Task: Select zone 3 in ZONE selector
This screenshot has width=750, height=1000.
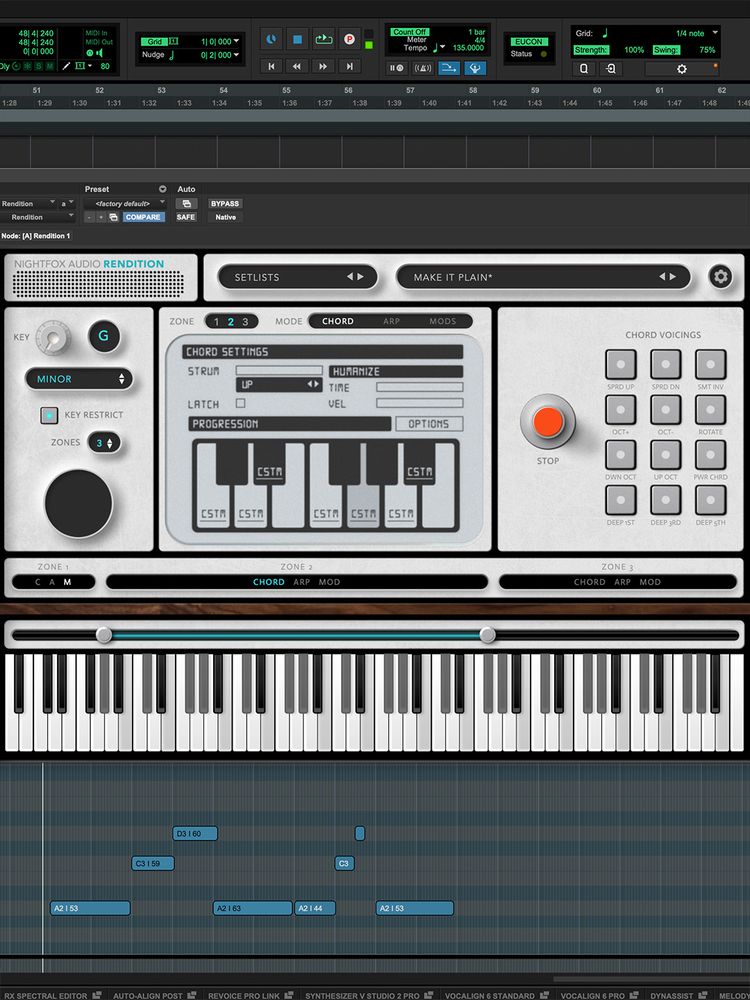Action: click(x=245, y=321)
